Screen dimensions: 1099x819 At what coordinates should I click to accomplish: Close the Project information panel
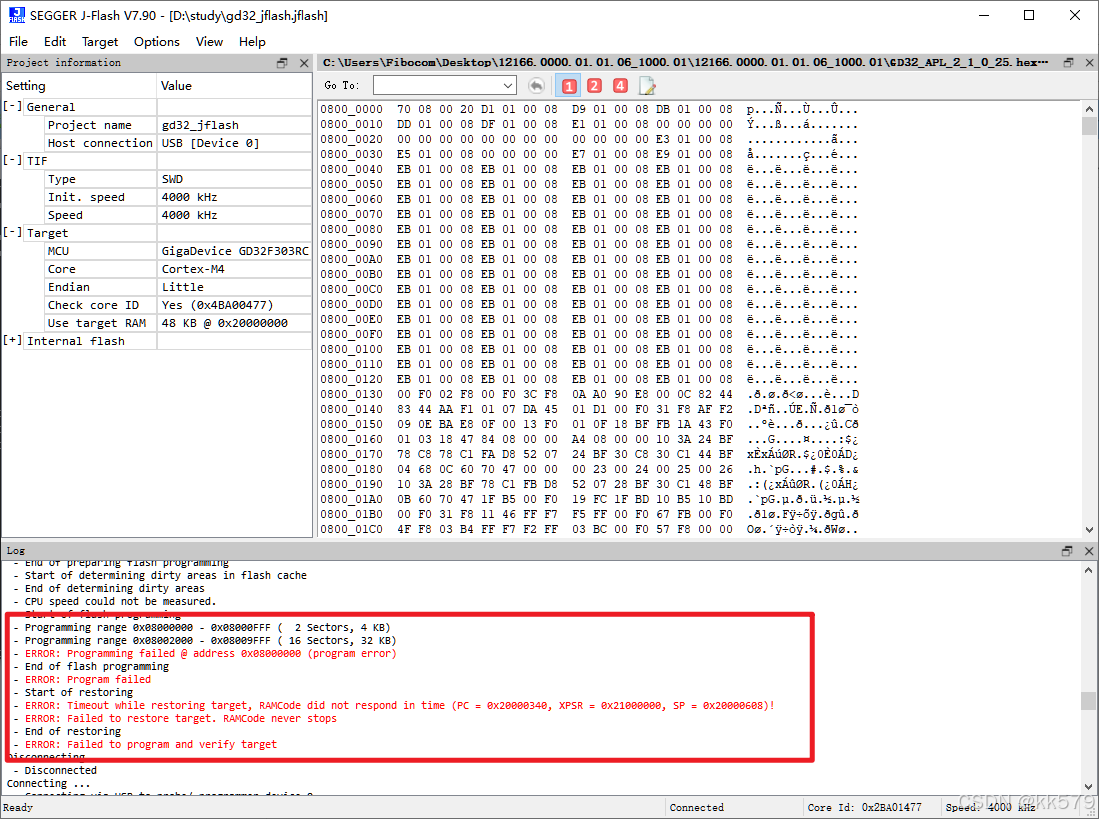click(304, 63)
